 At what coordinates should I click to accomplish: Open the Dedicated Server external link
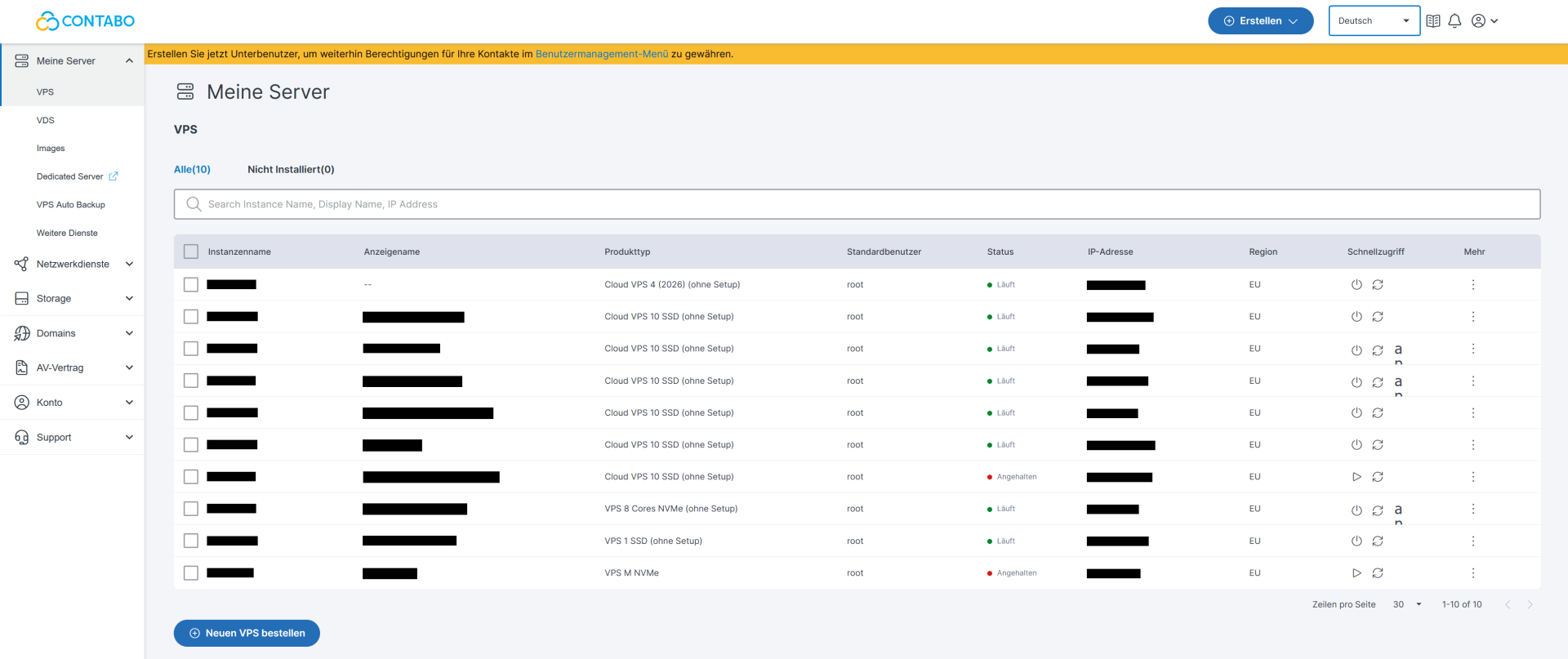pos(78,176)
